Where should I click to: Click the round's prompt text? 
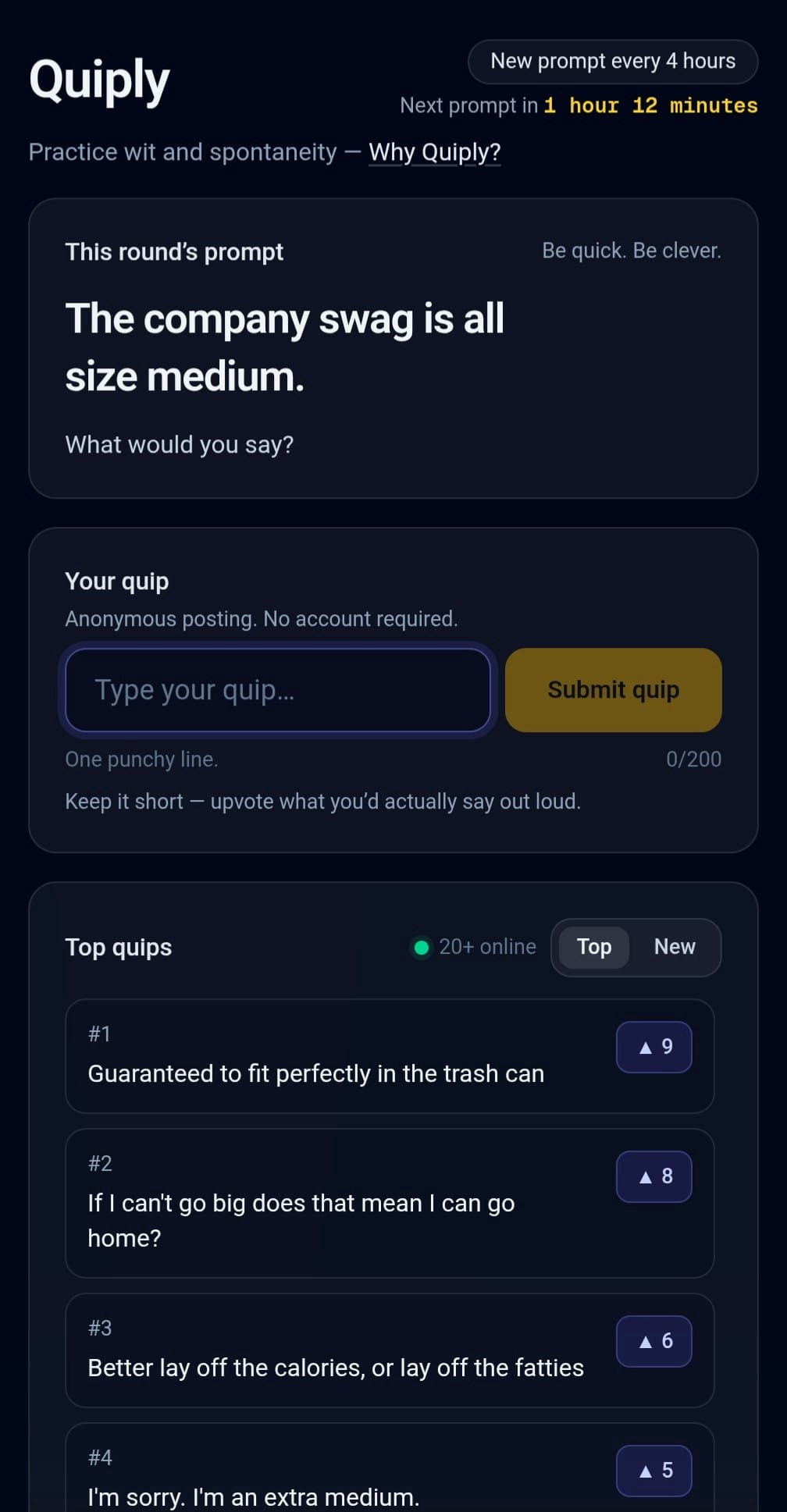[285, 346]
